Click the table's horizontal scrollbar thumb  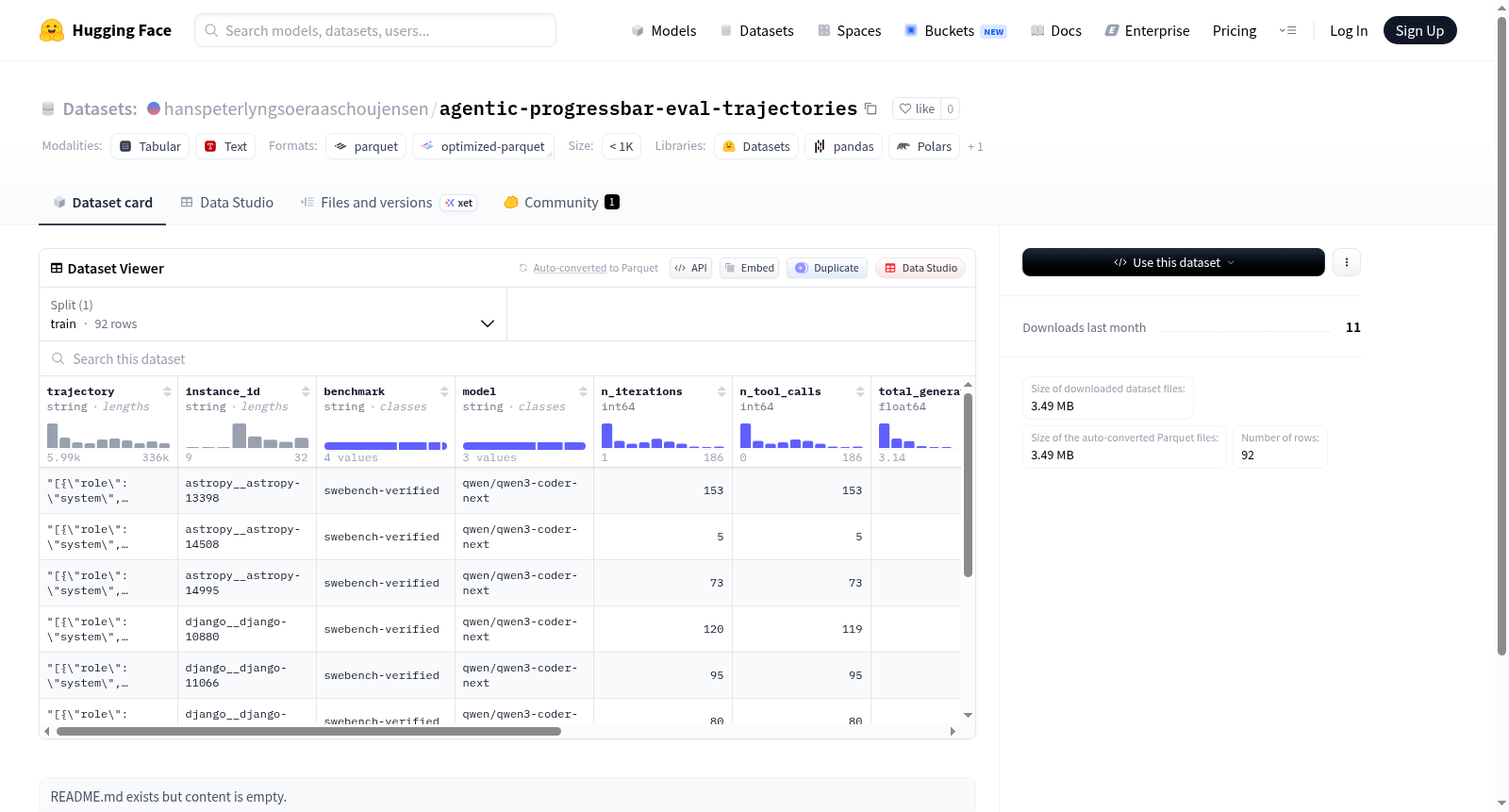[308, 731]
